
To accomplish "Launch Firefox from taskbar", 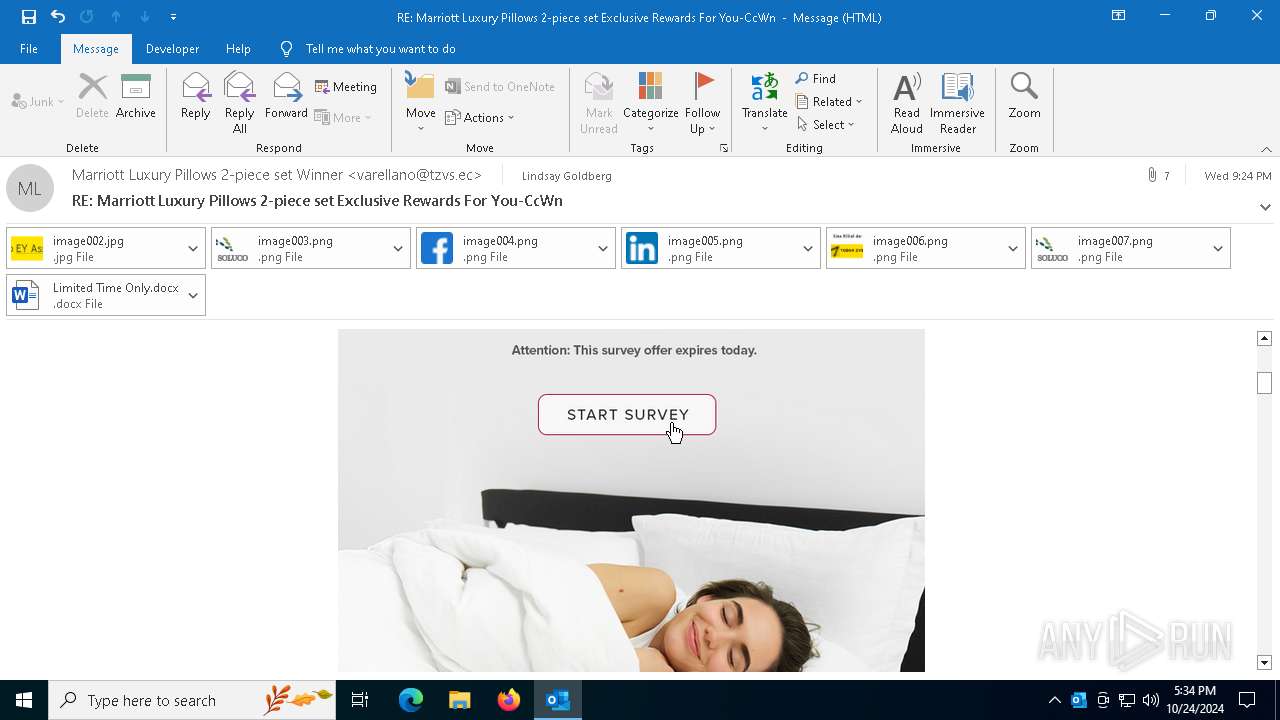I will coord(508,700).
